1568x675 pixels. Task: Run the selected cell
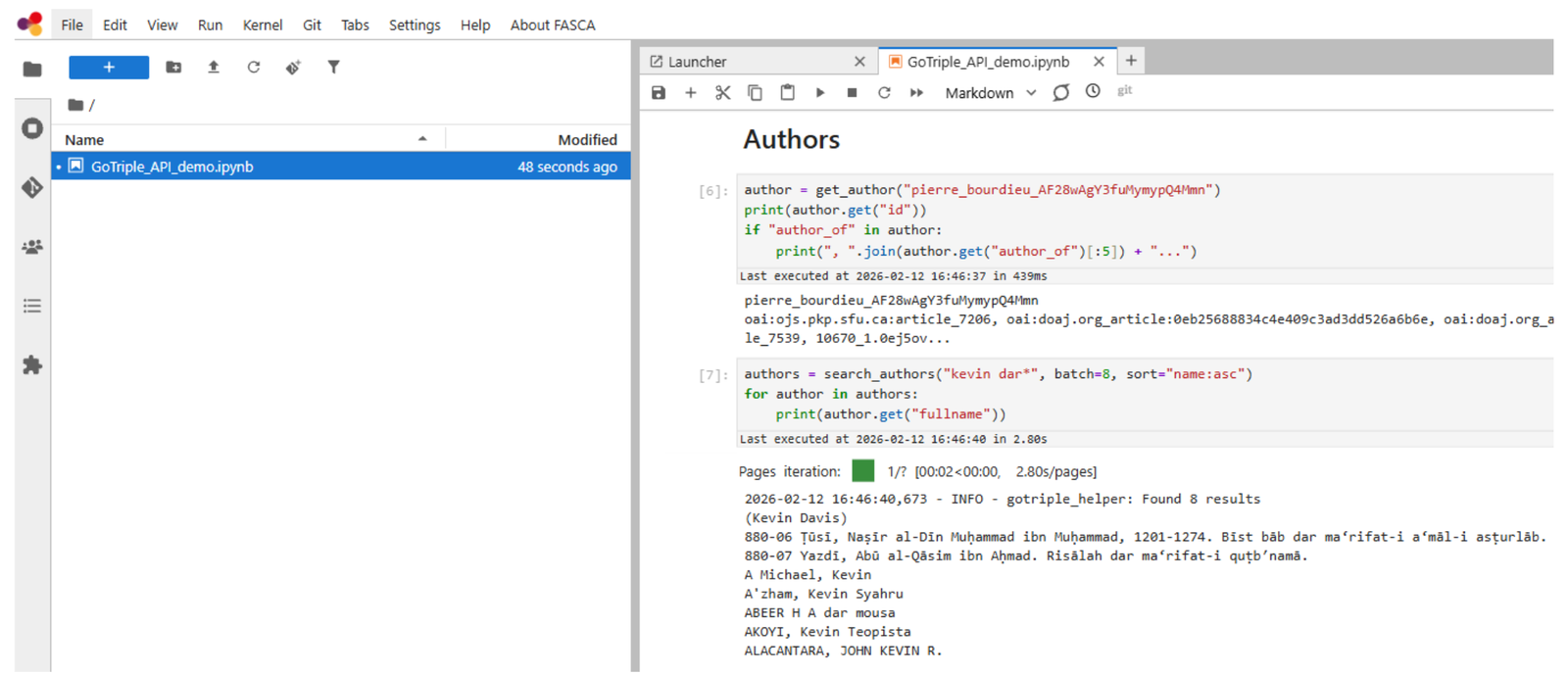[x=820, y=92]
